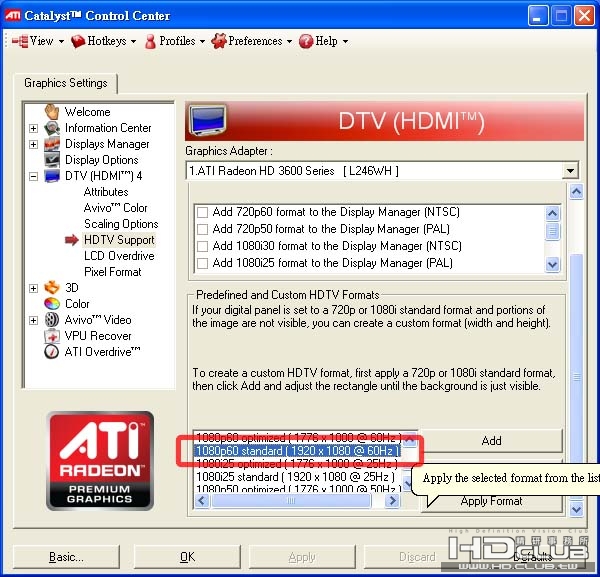Enable Add 720p50 format (PAL) checkbox
Image resolution: width=600 pixels, height=577 pixels.
point(202,229)
